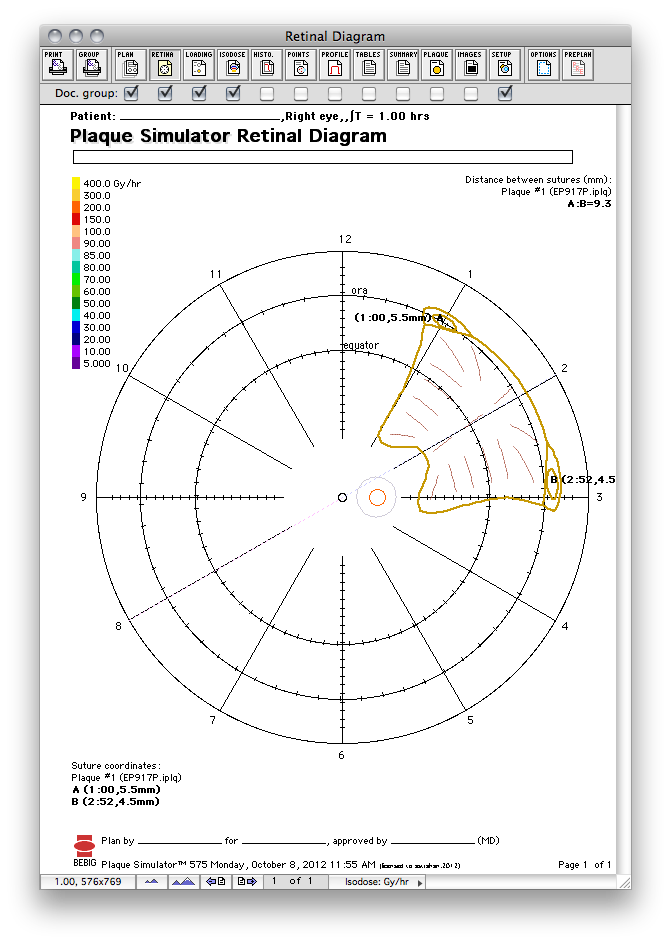Click the 'Plaque Simulator Retinal Diagram' heading
This screenshot has height=944, width=671.
pyautogui.click(x=228, y=136)
